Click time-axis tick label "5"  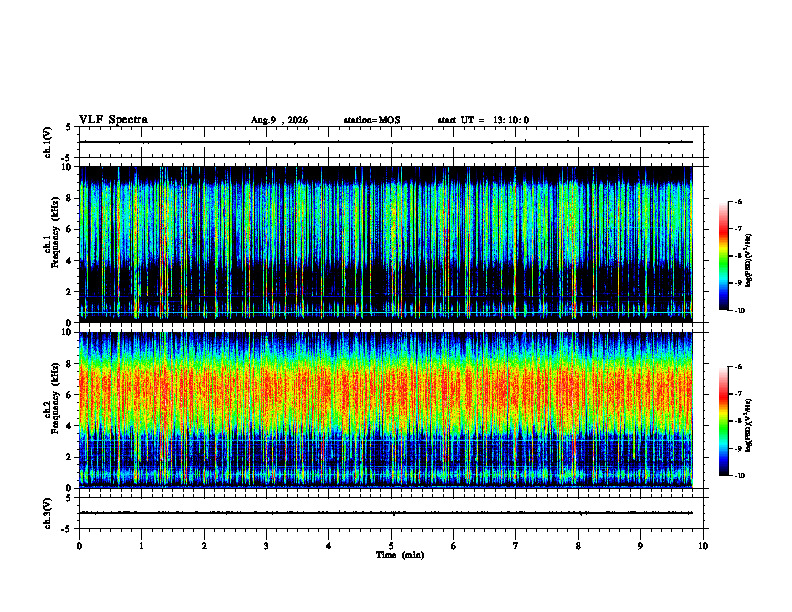pos(391,546)
